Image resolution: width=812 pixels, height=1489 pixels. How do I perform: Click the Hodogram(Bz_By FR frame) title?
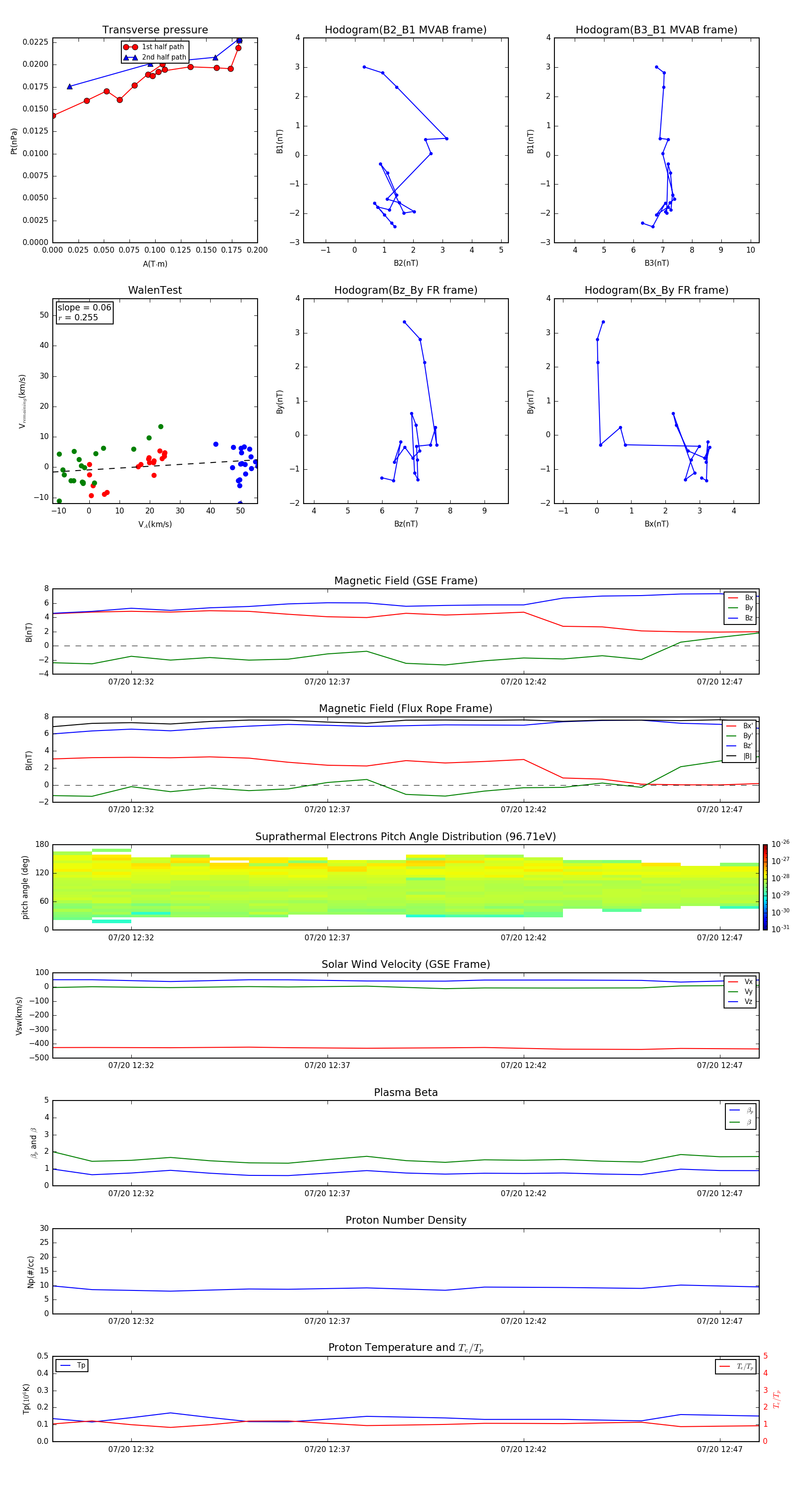pos(406,290)
